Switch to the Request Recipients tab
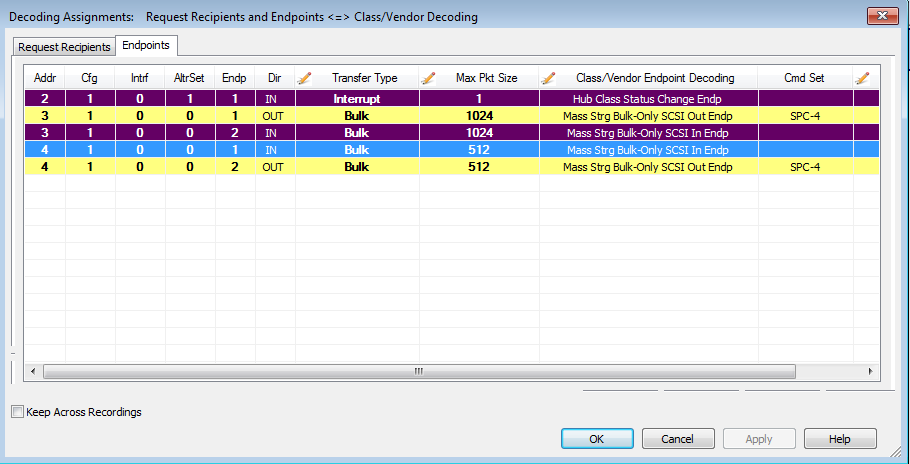This screenshot has height=464, width=910. coord(64,47)
